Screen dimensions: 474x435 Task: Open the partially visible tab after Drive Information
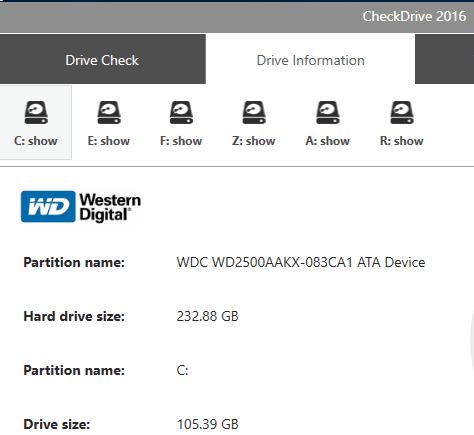click(444, 59)
